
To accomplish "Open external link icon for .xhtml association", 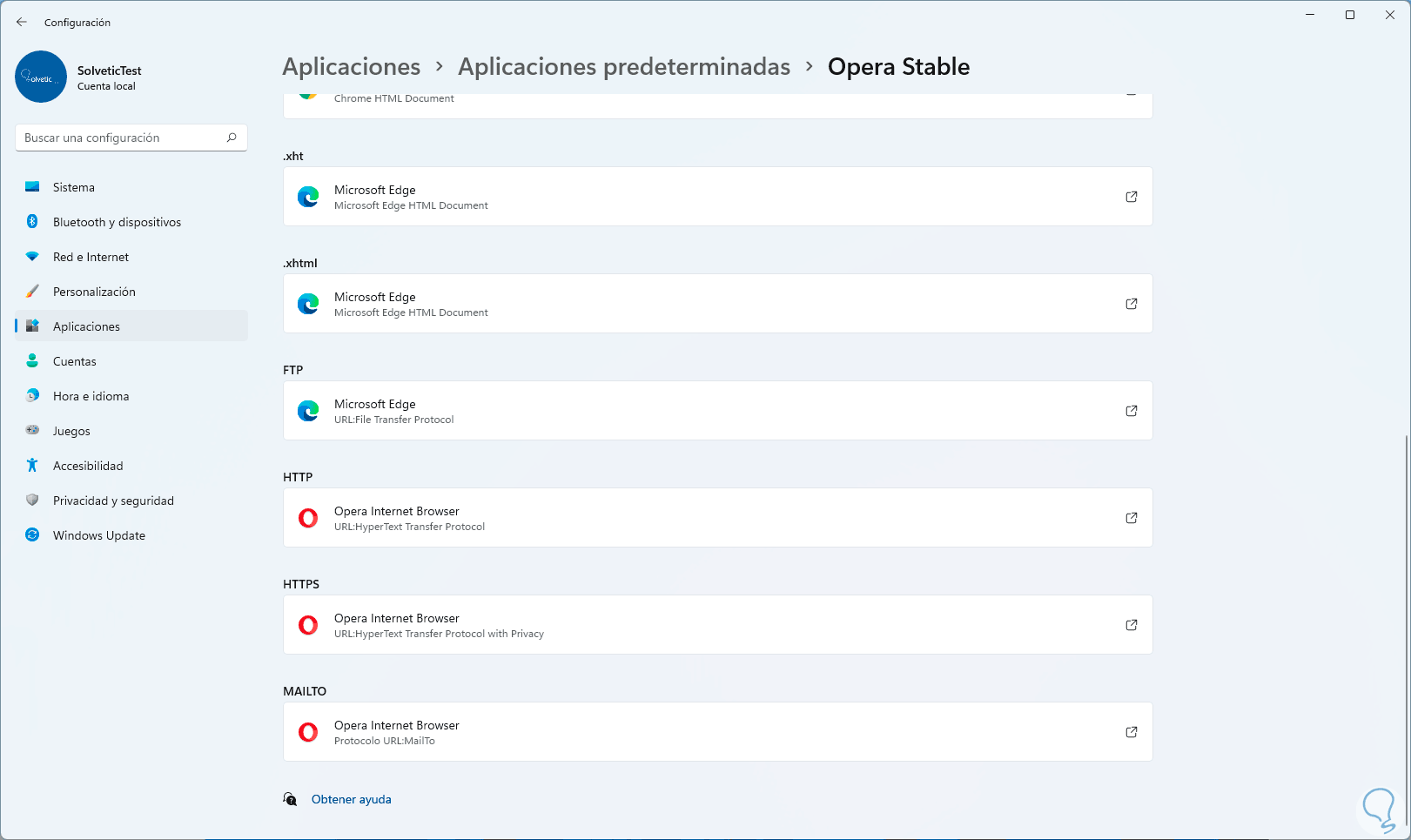I will click(x=1131, y=304).
